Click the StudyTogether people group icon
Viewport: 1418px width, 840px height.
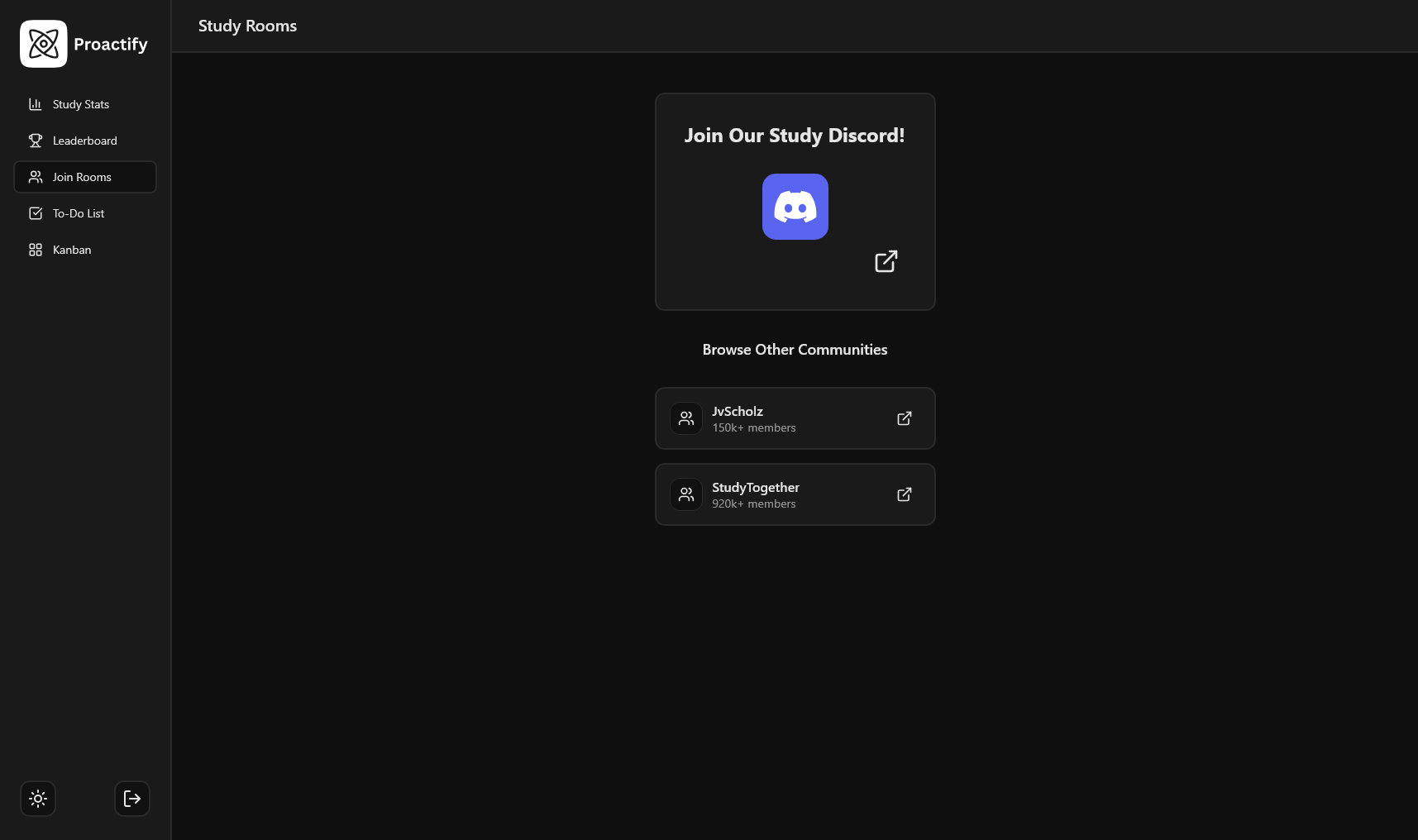click(x=686, y=494)
